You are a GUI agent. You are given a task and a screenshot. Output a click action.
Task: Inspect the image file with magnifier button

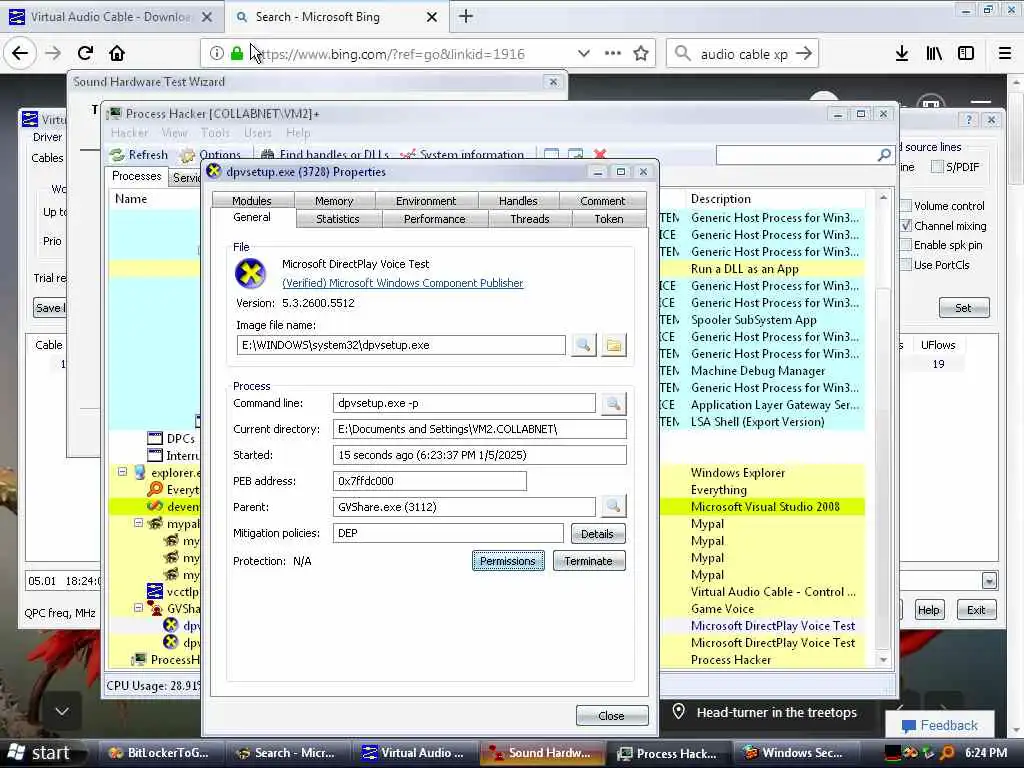pyautogui.click(x=583, y=345)
